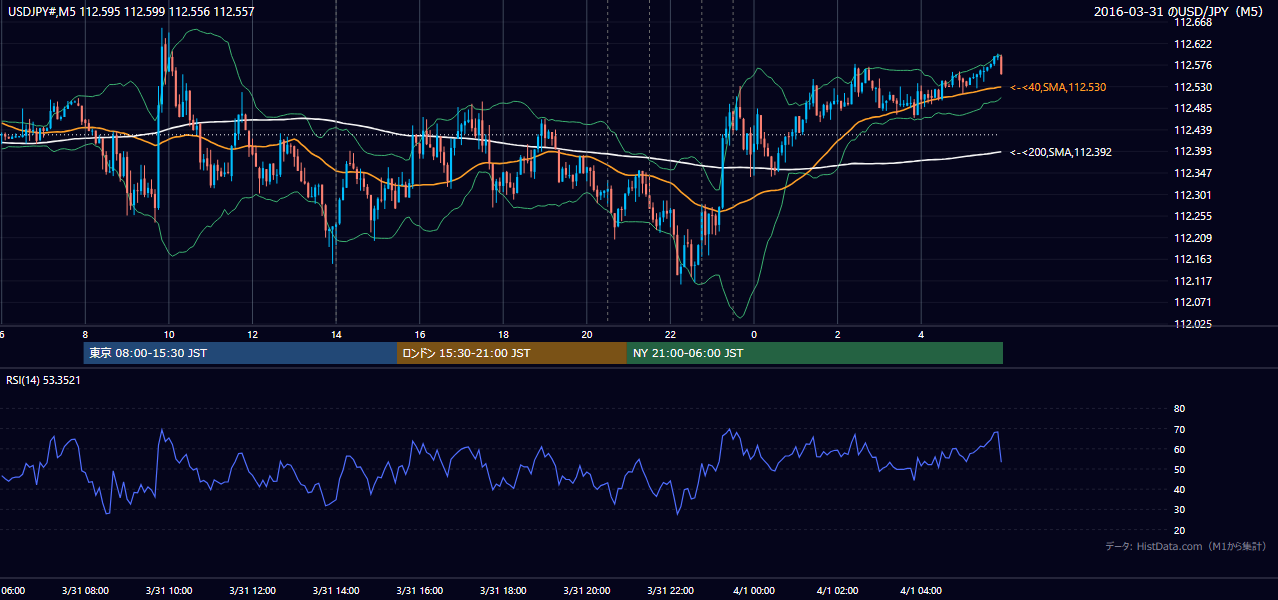
Task: Click RSI scale level 80
Action: [x=1179, y=409]
